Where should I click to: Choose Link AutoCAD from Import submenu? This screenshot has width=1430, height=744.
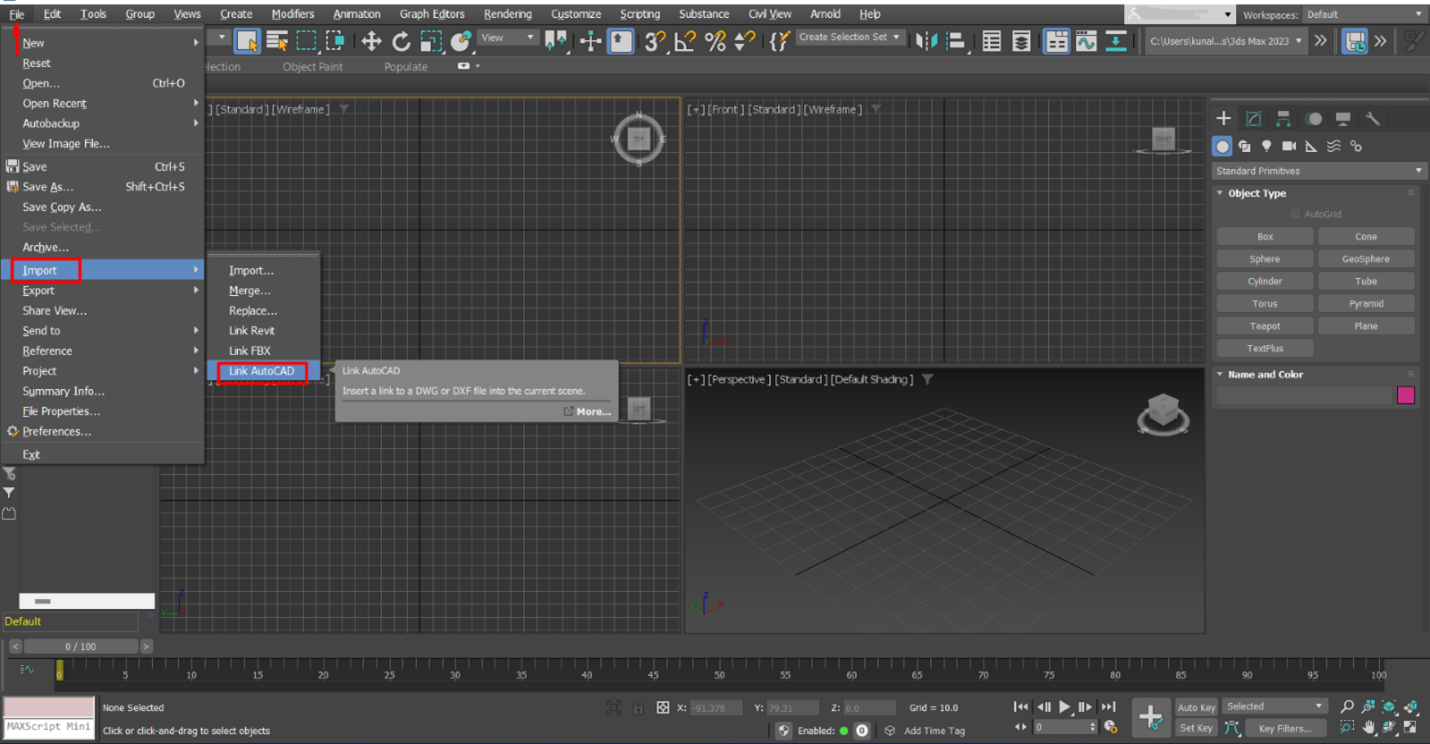(x=262, y=371)
